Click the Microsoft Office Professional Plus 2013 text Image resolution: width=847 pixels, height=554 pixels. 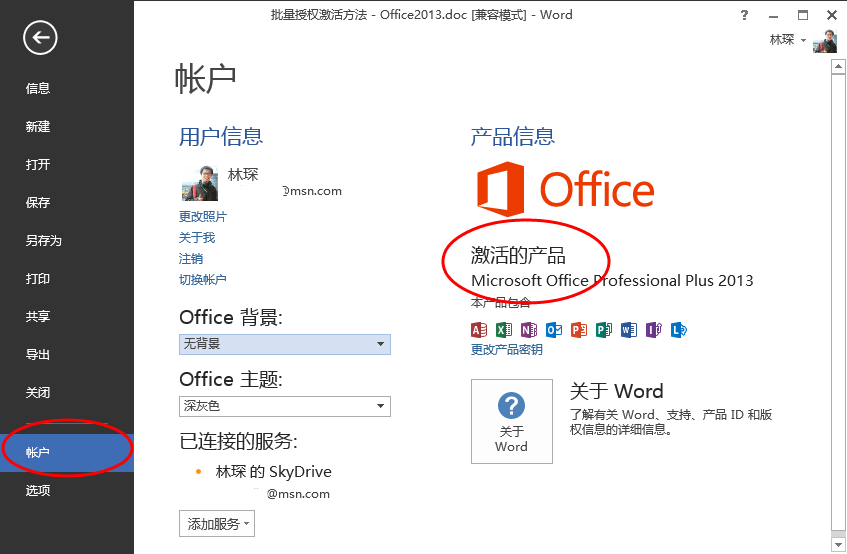[612, 281]
